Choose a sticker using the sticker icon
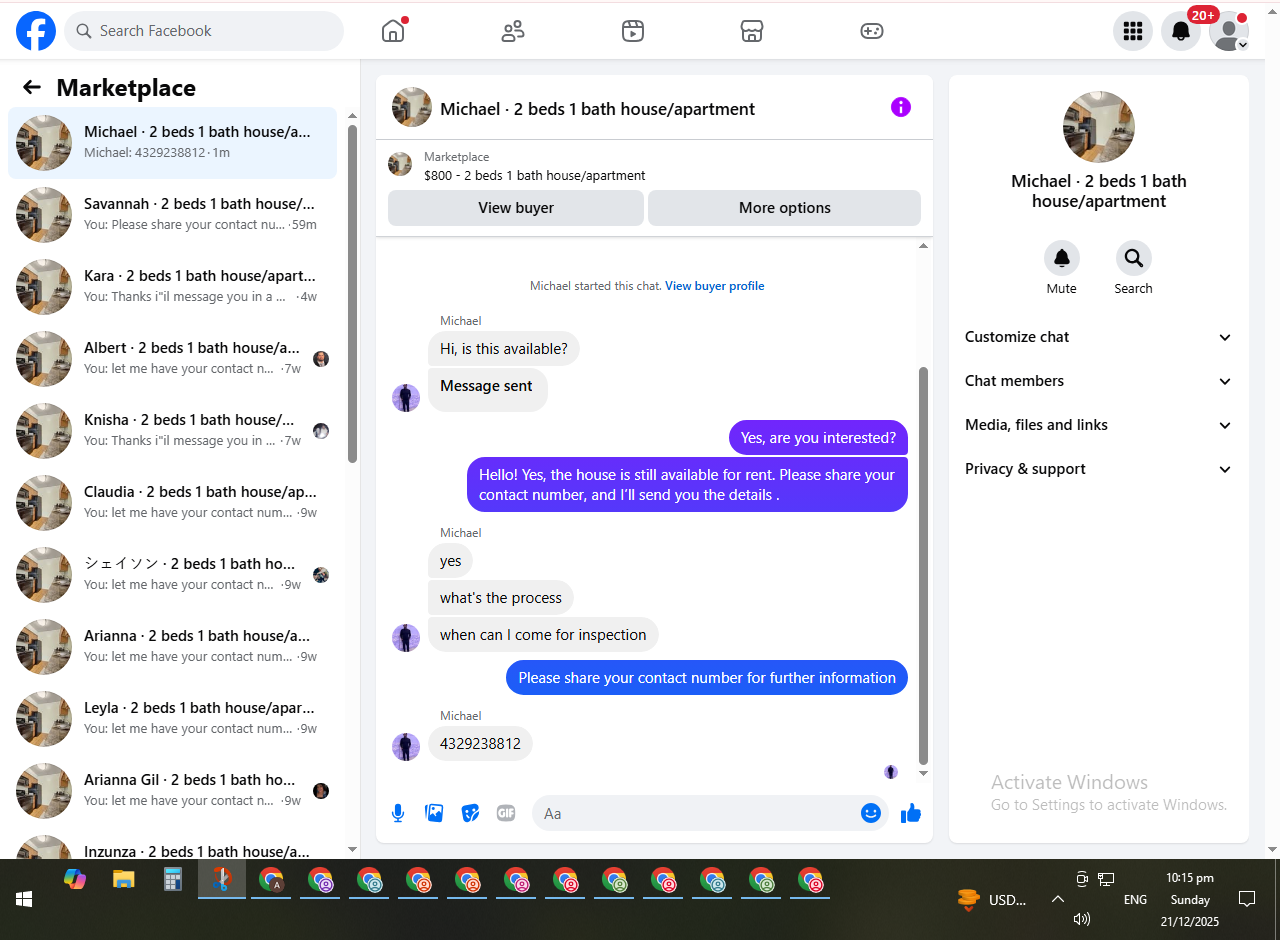 470,813
